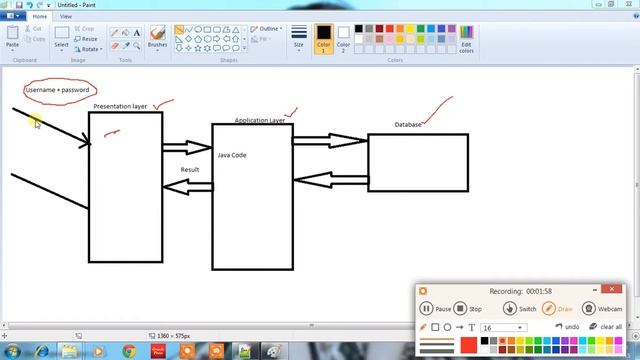Select the Pencil tool in Paint
Screen dimensions: 640x360
(x=115, y=33)
